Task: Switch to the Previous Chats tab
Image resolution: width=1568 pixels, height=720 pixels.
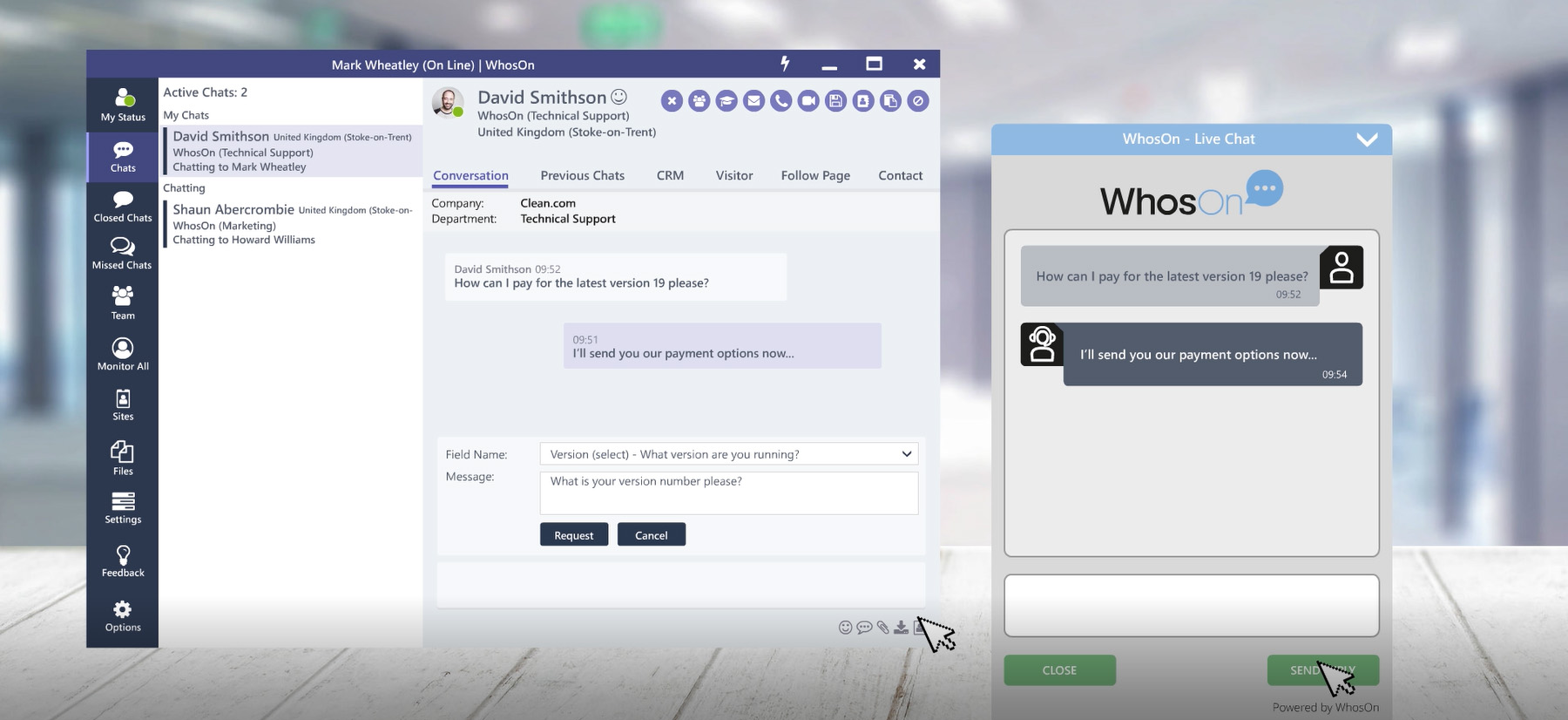Action: pos(582,175)
